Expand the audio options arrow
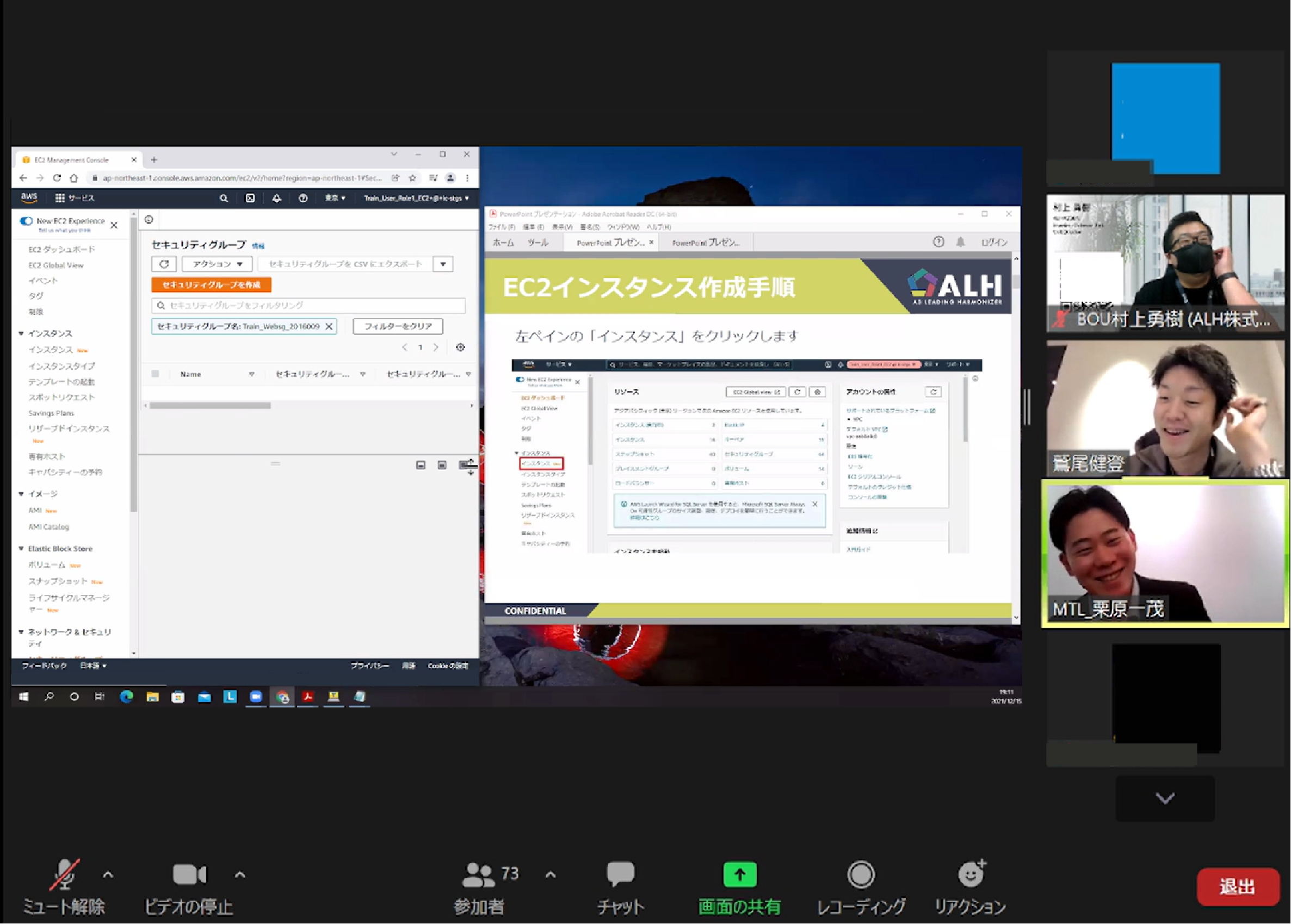The height and width of the screenshot is (924, 1291). (108, 876)
